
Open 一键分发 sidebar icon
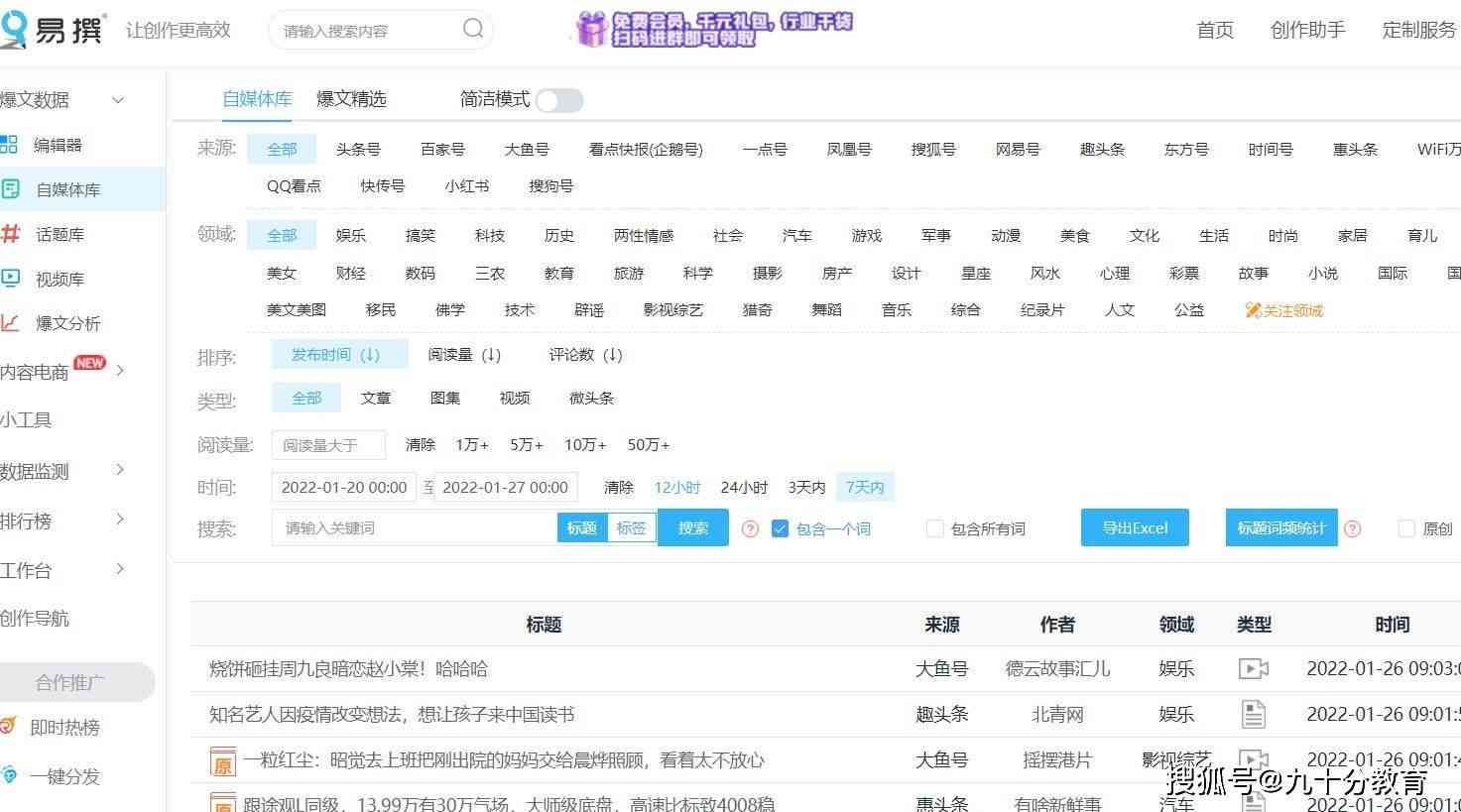pyautogui.click(x=9, y=774)
